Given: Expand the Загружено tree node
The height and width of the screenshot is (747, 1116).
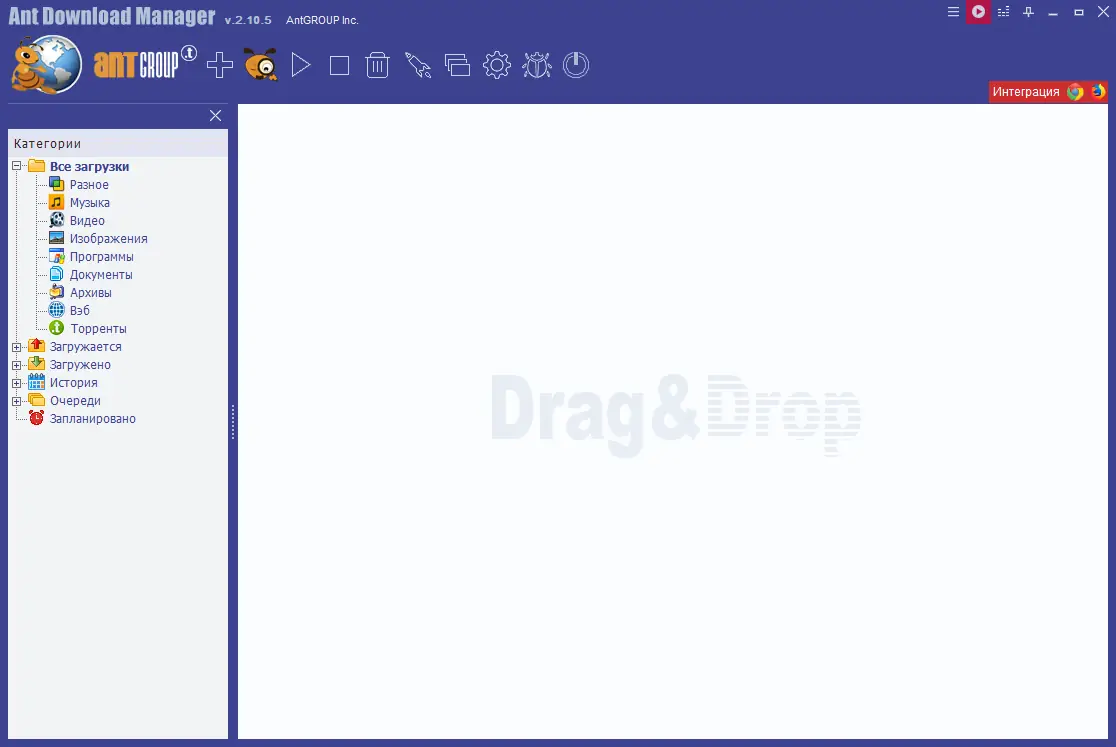Looking at the screenshot, I should [x=16, y=365].
